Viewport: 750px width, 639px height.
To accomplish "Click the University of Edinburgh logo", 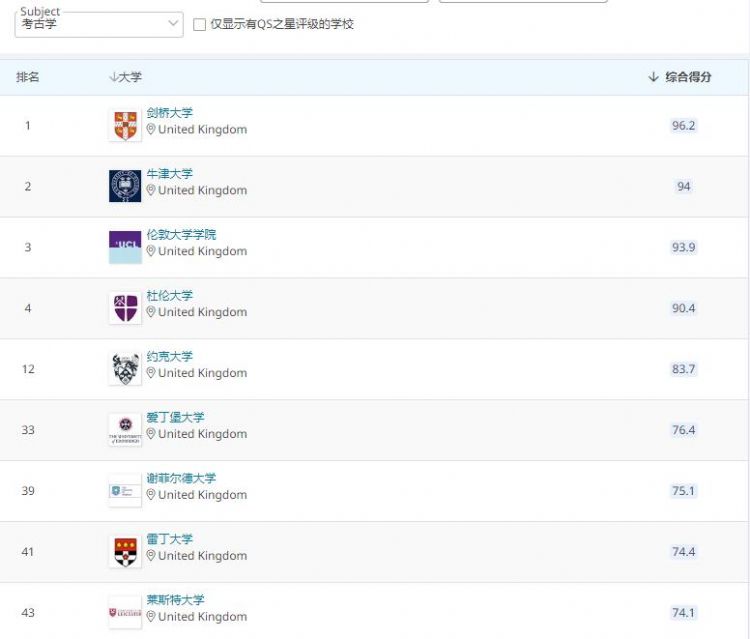I will [x=125, y=430].
